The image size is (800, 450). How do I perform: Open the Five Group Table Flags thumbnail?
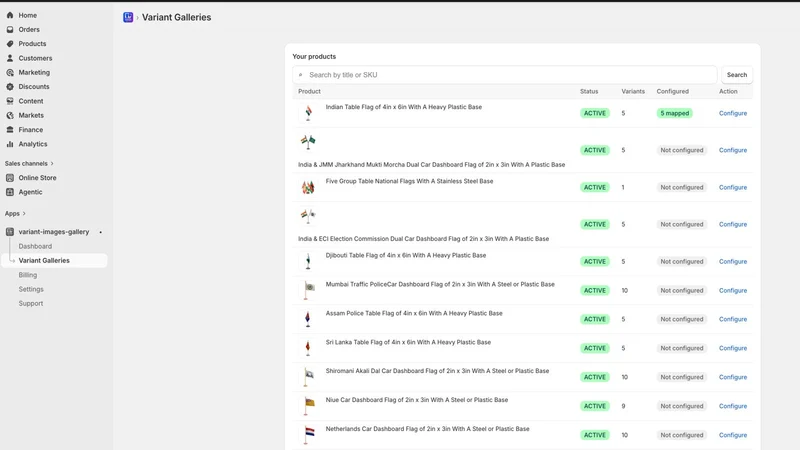[x=308, y=187]
